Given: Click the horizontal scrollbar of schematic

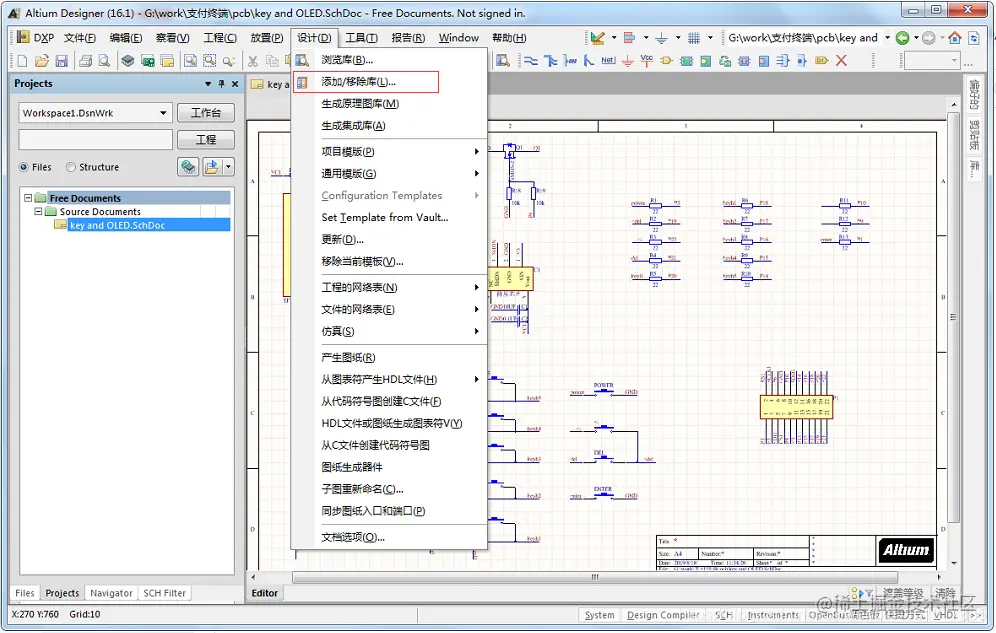Looking at the screenshot, I should (x=595, y=577).
